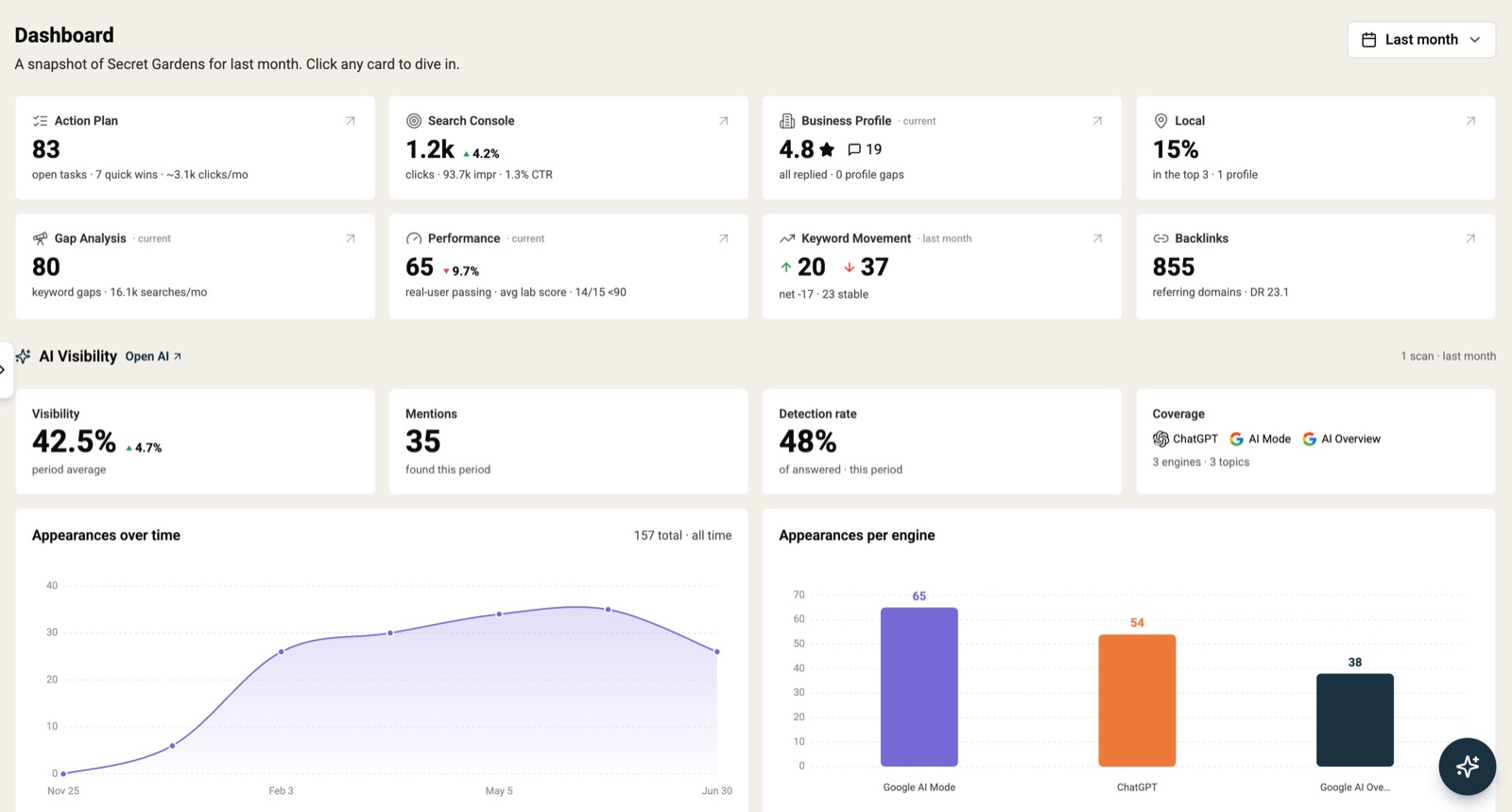Open the Search Console card arrow icon
This screenshot has width=1512, height=812.
[724, 121]
